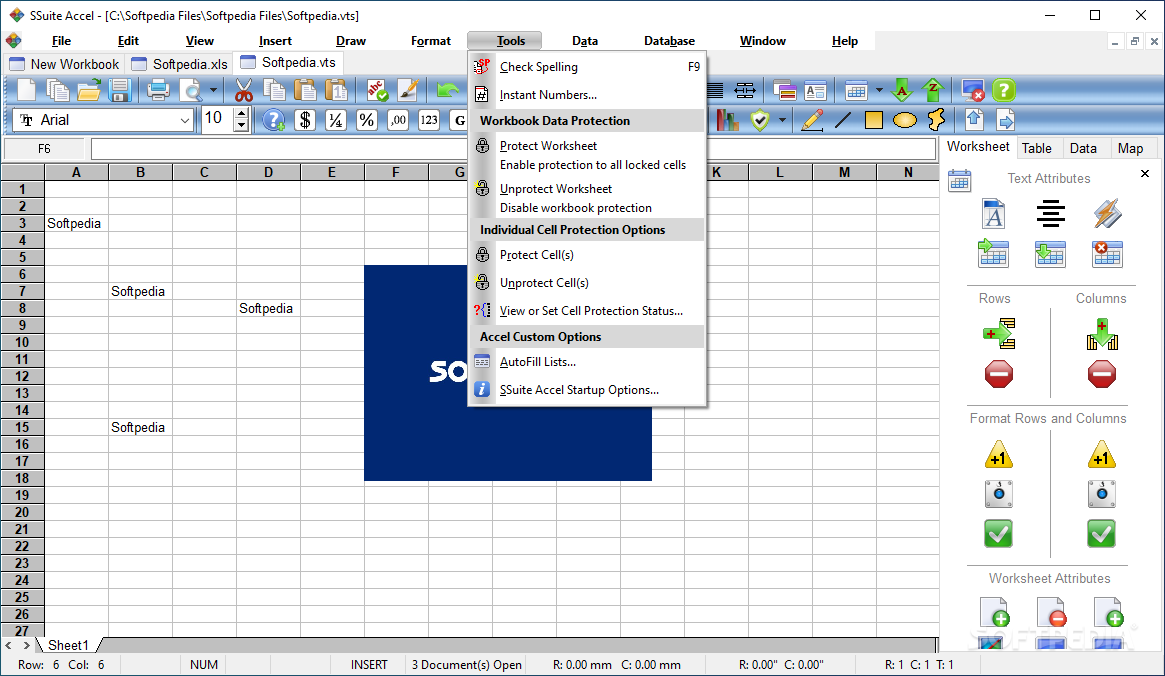
Task: Select cell A3 containing Softpedia
Action: pos(77,224)
